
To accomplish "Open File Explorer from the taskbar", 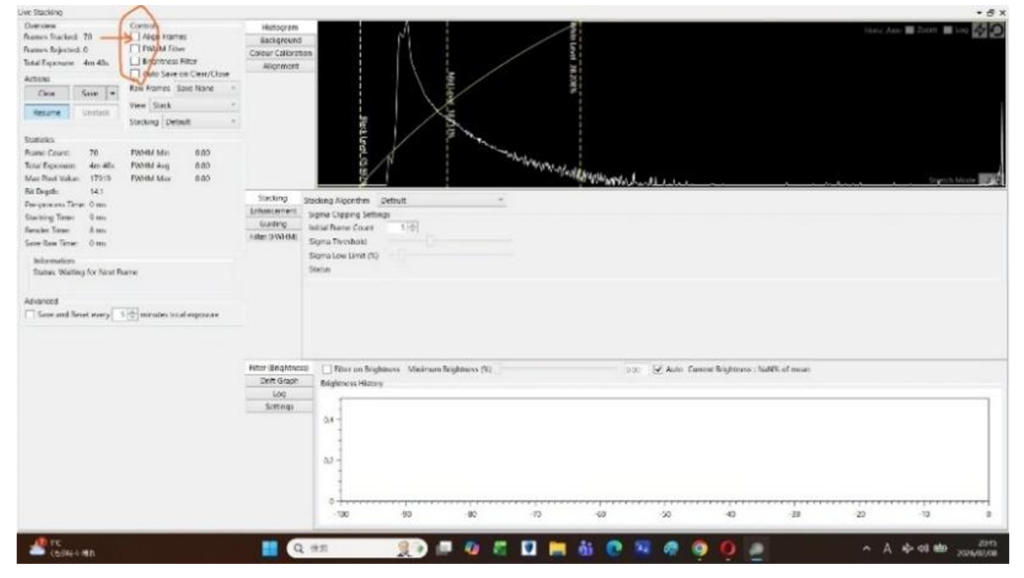I will [x=559, y=548].
